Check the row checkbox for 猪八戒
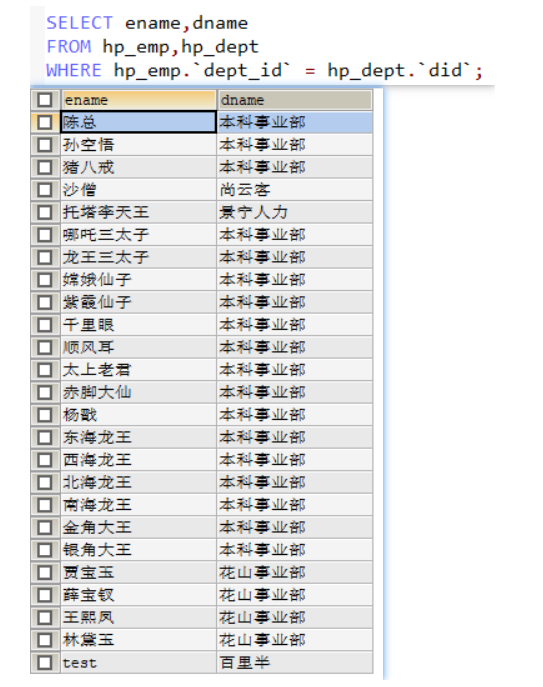This screenshot has height=687, width=543. [45, 167]
